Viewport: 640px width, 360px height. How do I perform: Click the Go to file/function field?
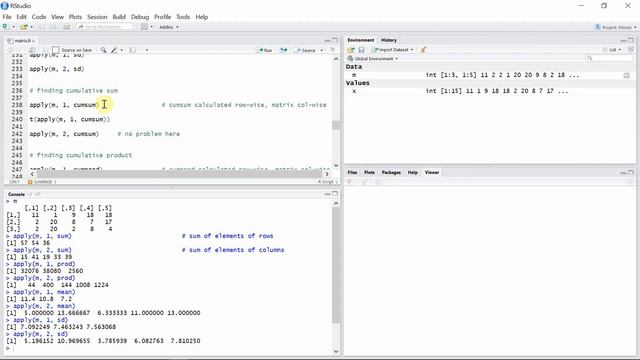(x=105, y=27)
